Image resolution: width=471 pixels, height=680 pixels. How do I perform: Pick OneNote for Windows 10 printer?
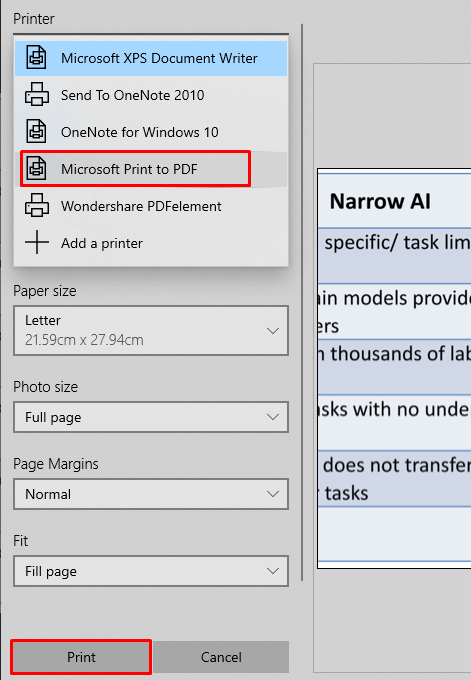[151, 132]
